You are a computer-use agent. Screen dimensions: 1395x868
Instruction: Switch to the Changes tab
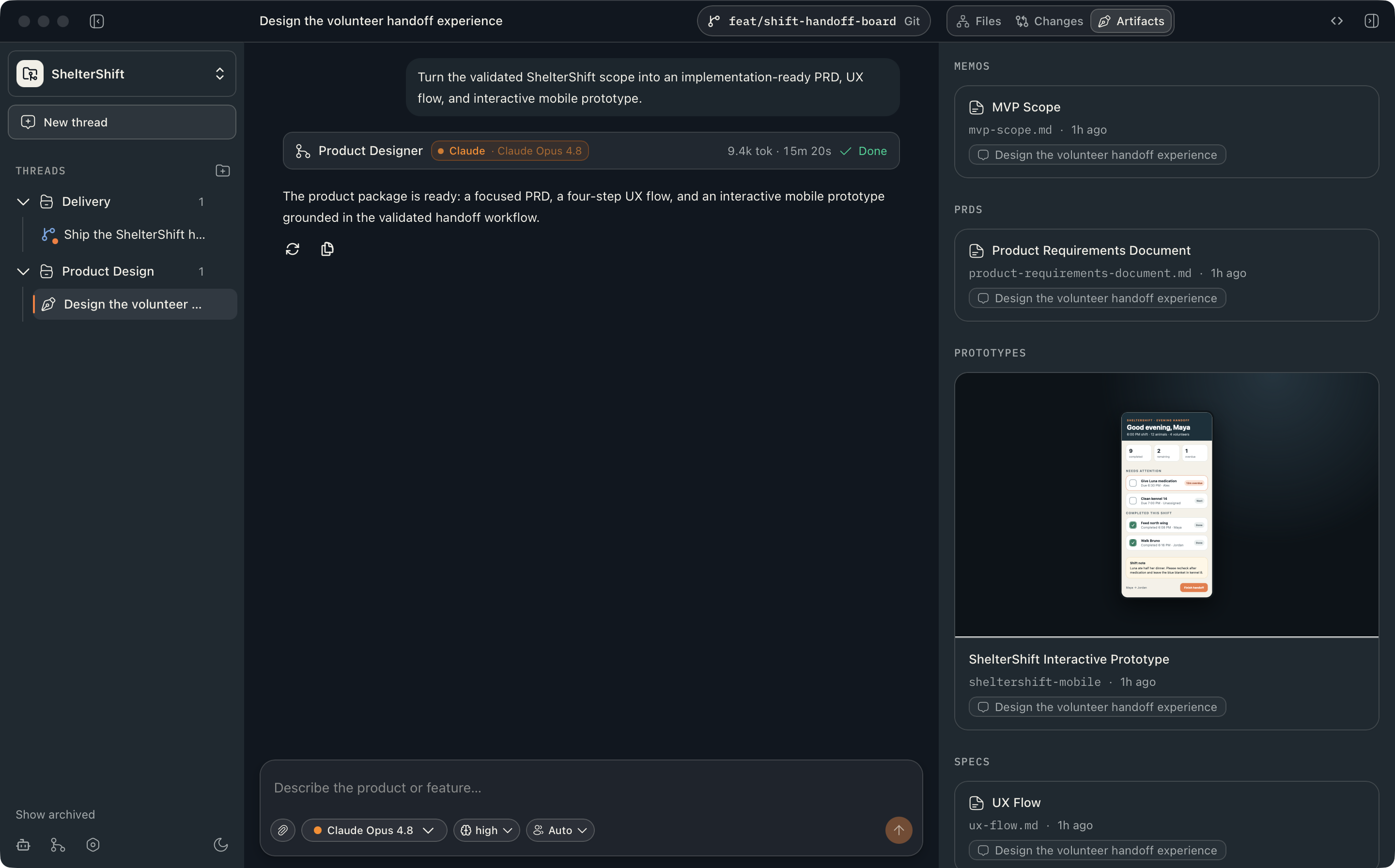(1050, 21)
